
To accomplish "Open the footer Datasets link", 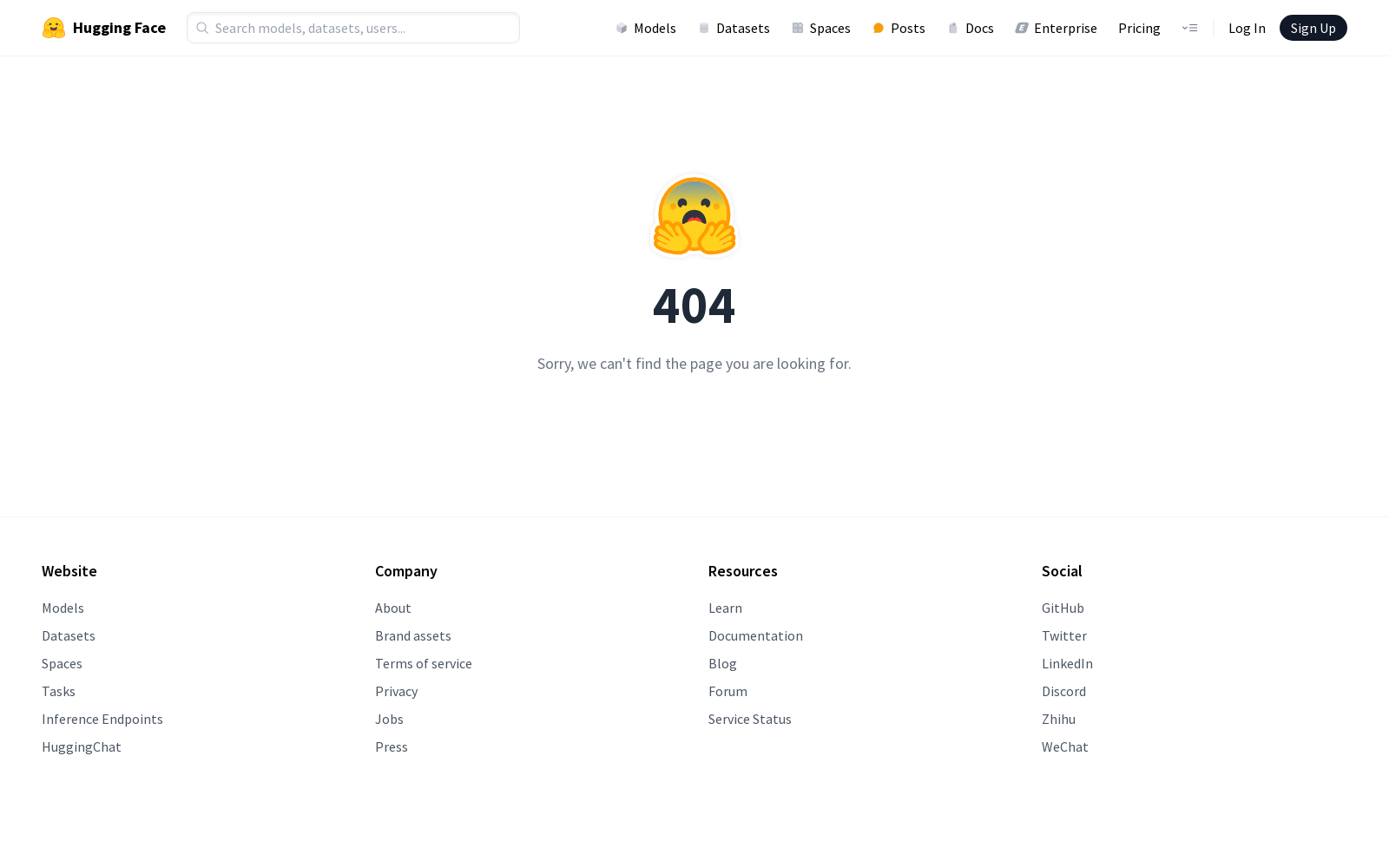I will click(69, 635).
